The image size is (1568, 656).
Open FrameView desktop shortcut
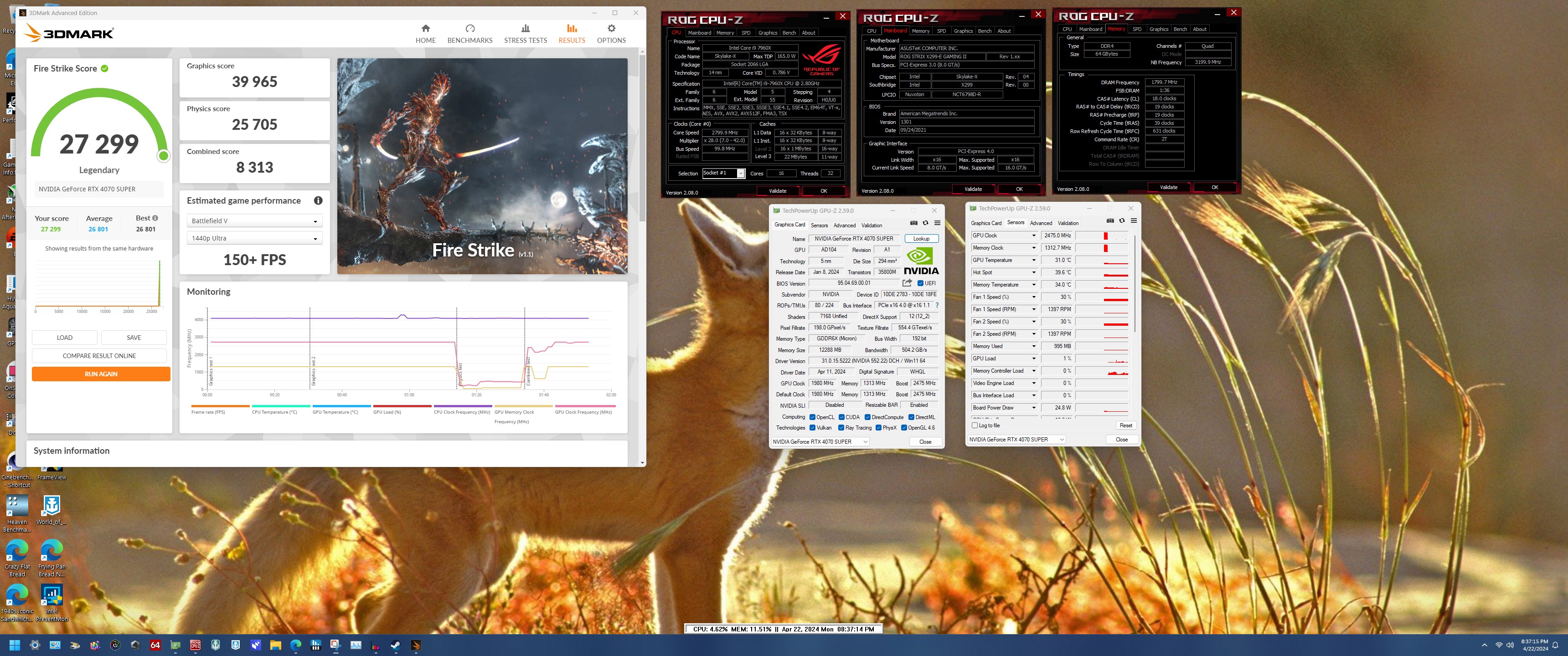coord(51,473)
